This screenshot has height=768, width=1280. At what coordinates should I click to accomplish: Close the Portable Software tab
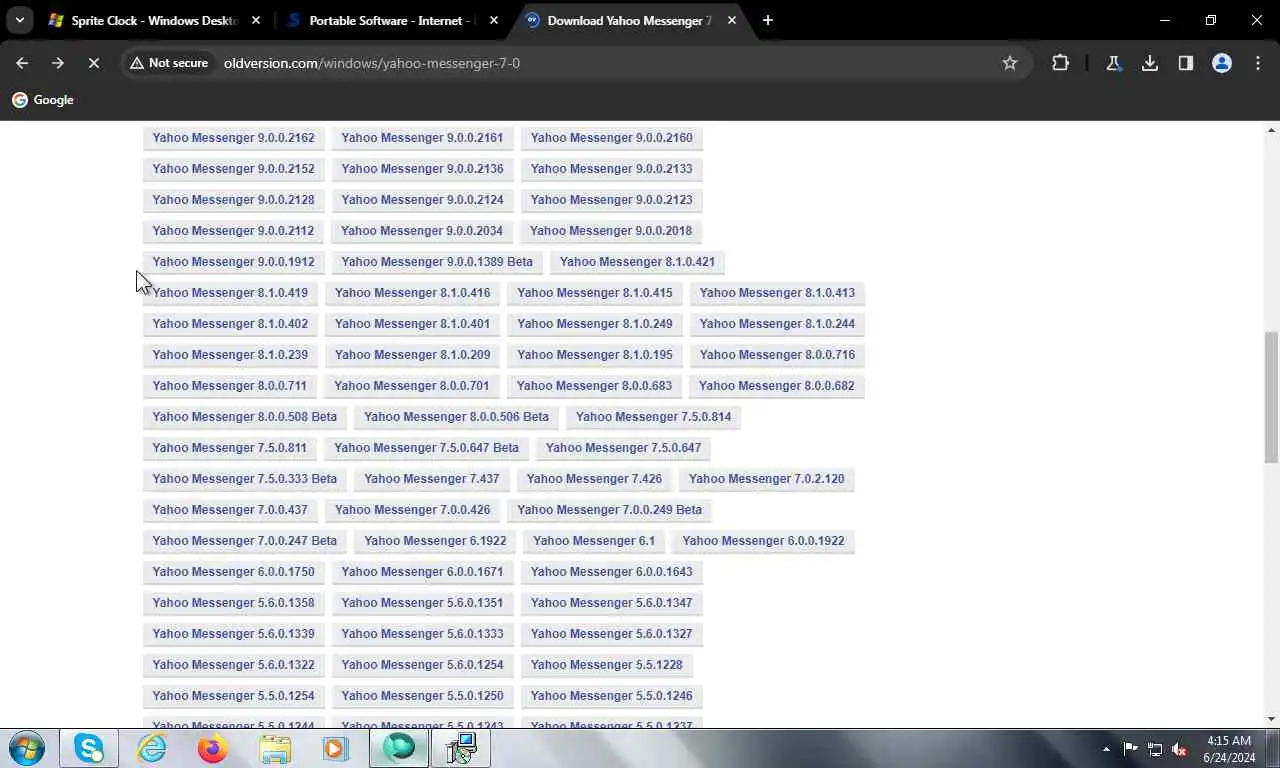pos(494,20)
